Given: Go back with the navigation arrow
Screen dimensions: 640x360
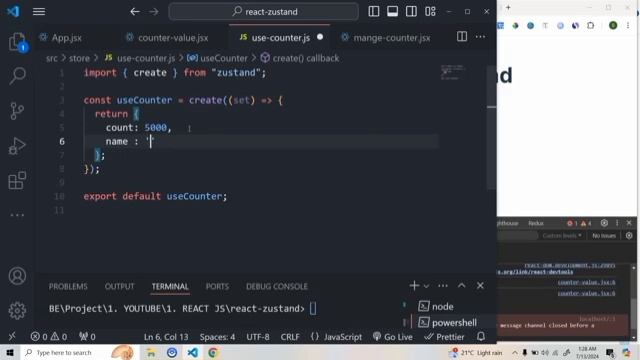Looking at the screenshot, I should tap(135, 11).
